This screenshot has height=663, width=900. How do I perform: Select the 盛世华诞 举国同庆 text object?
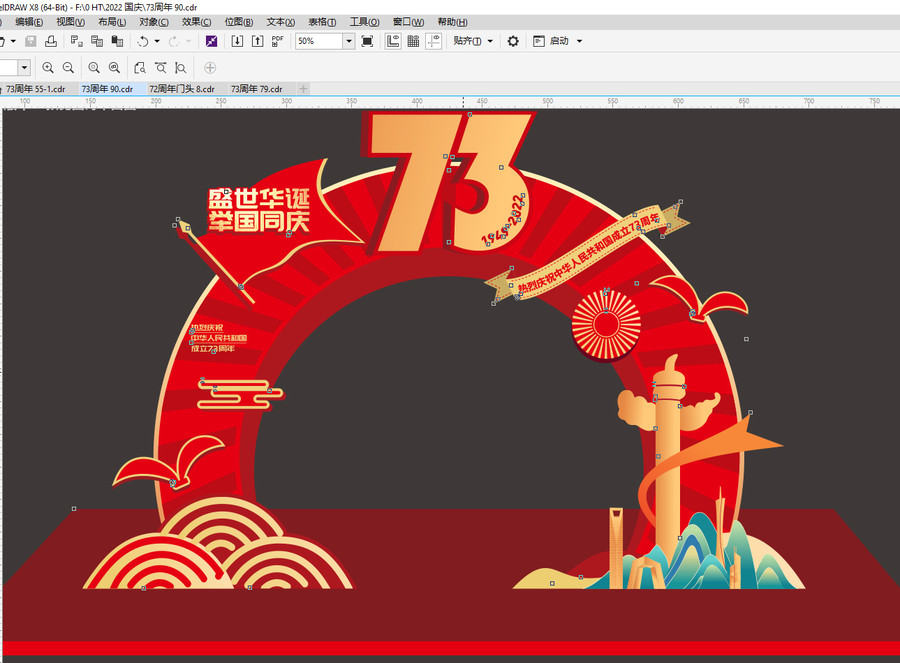point(258,210)
